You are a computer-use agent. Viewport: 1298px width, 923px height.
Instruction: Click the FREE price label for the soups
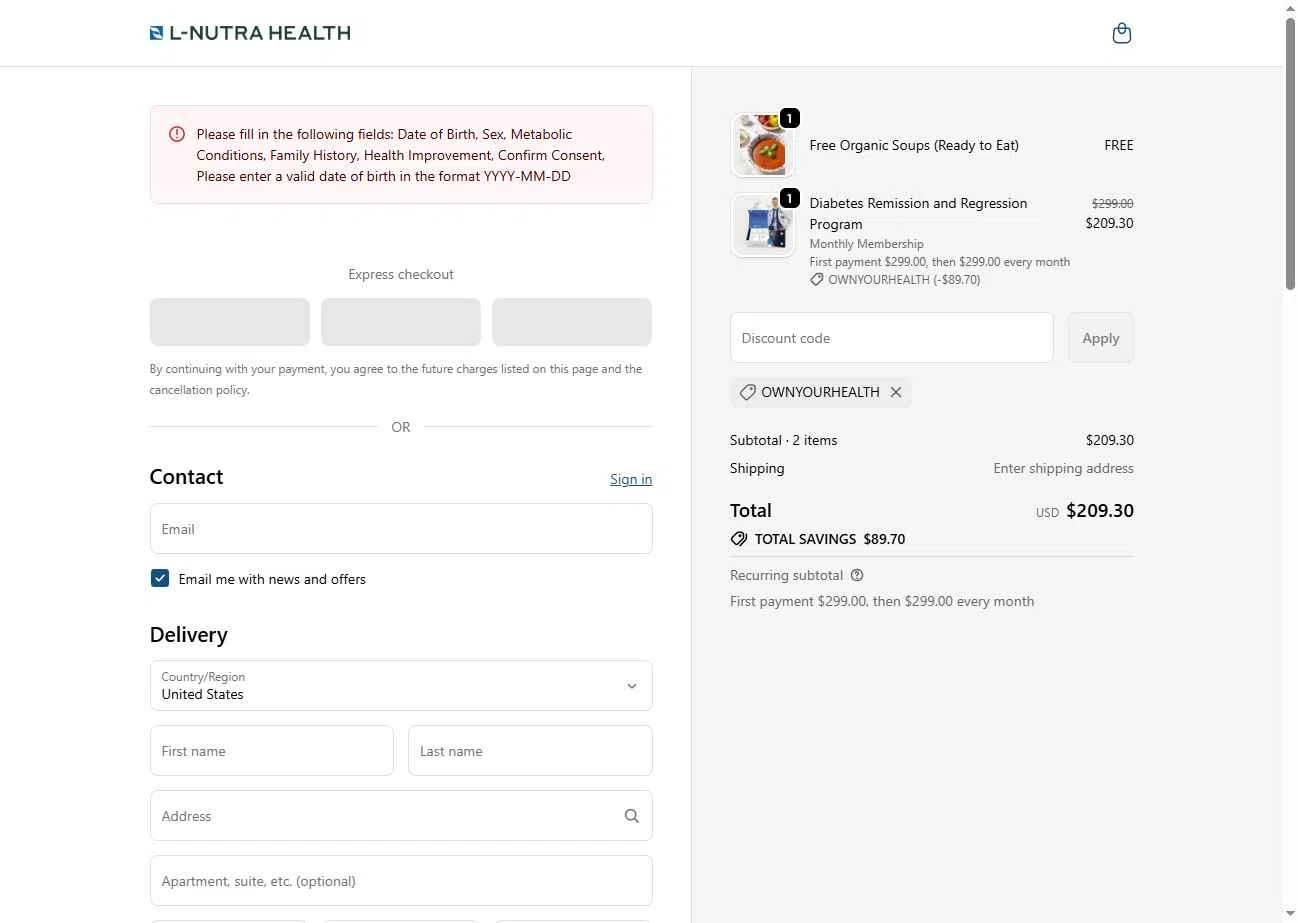(1119, 145)
